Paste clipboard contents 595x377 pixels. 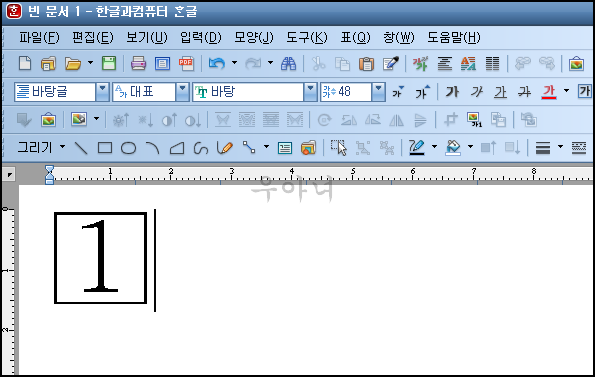pos(366,64)
